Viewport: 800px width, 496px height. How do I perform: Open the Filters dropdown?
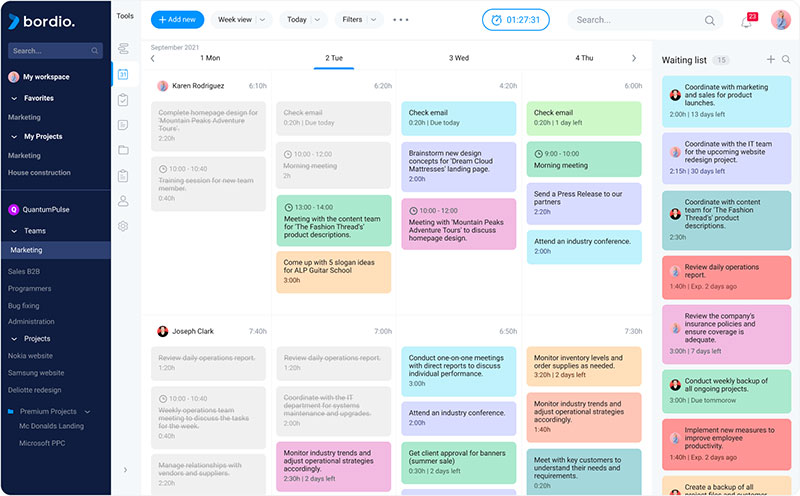[x=359, y=19]
